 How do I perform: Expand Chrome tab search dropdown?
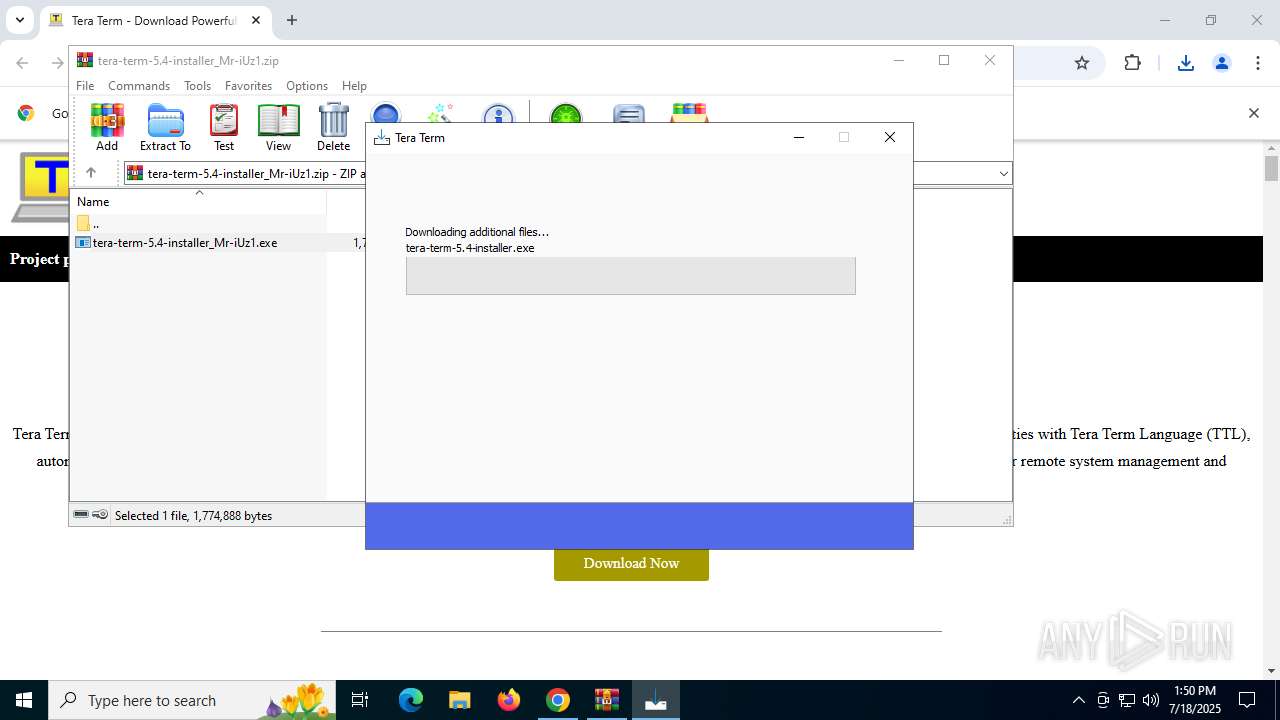19,20
